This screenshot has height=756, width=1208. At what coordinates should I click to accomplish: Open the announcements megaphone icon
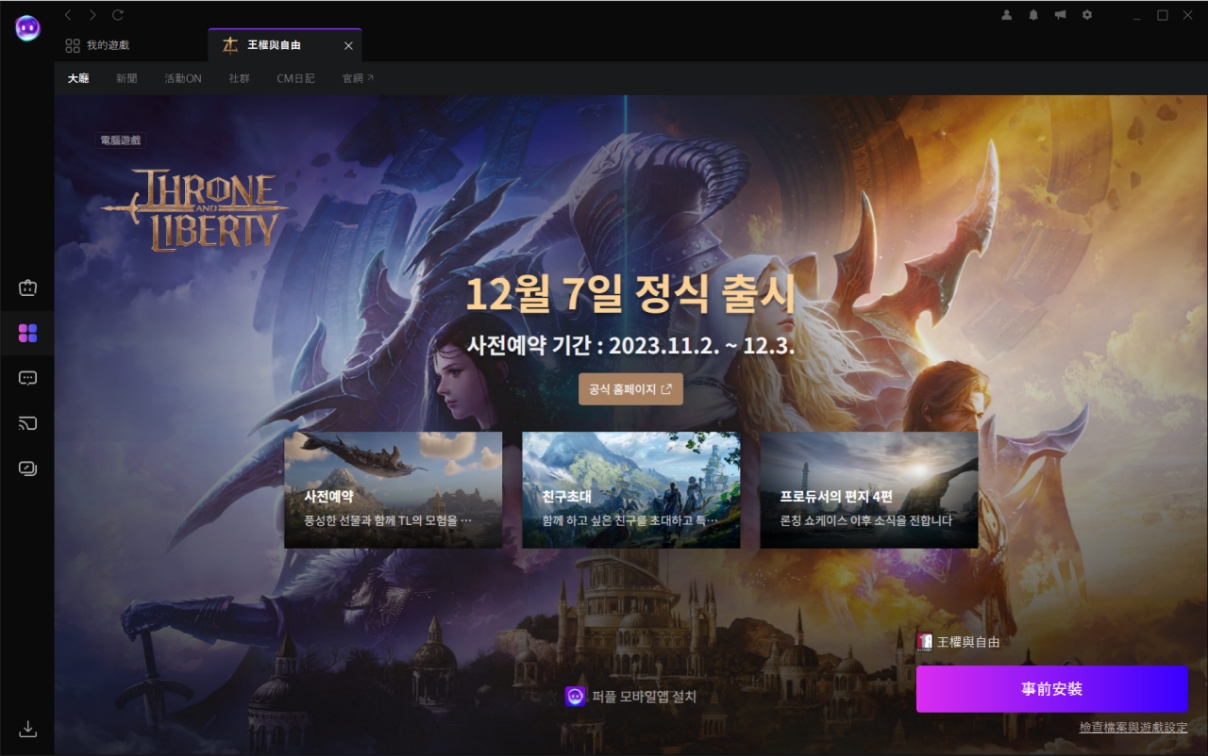[x=1060, y=15]
